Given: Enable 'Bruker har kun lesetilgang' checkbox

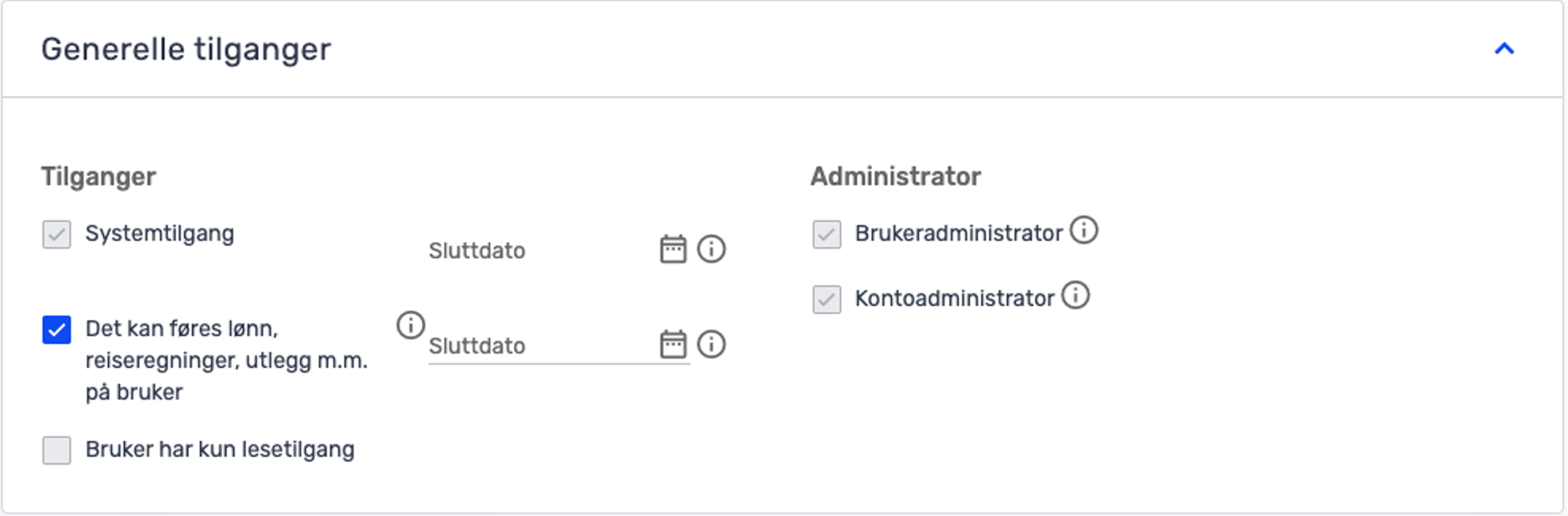Looking at the screenshot, I should coord(57,450).
